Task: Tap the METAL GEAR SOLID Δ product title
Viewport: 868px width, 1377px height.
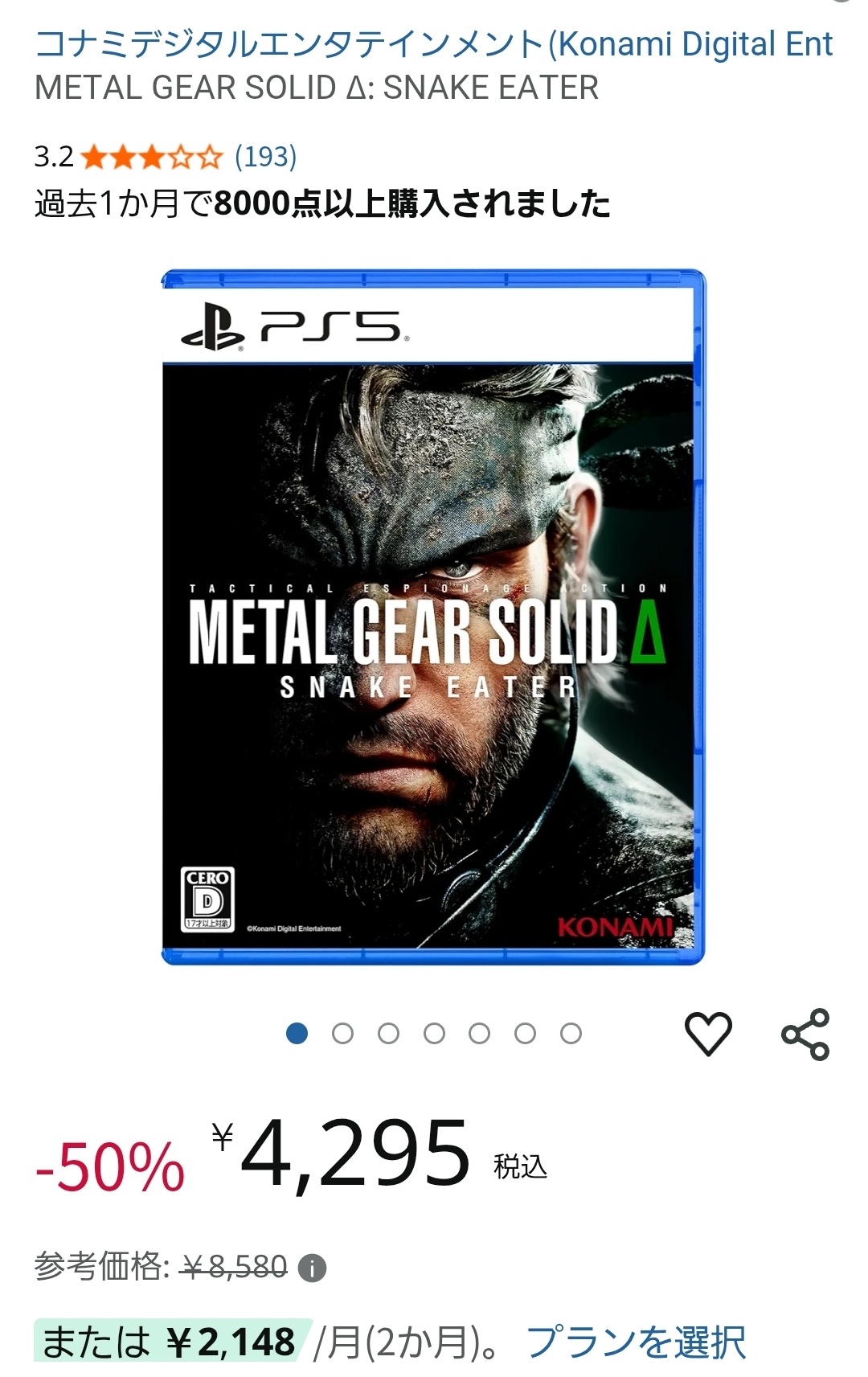Action: (317, 88)
